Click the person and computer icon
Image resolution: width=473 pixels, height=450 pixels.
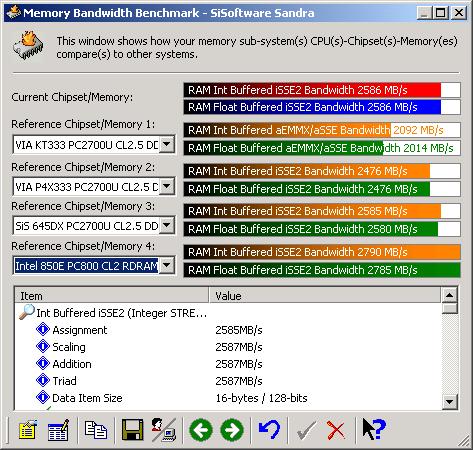(x=163, y=429)
